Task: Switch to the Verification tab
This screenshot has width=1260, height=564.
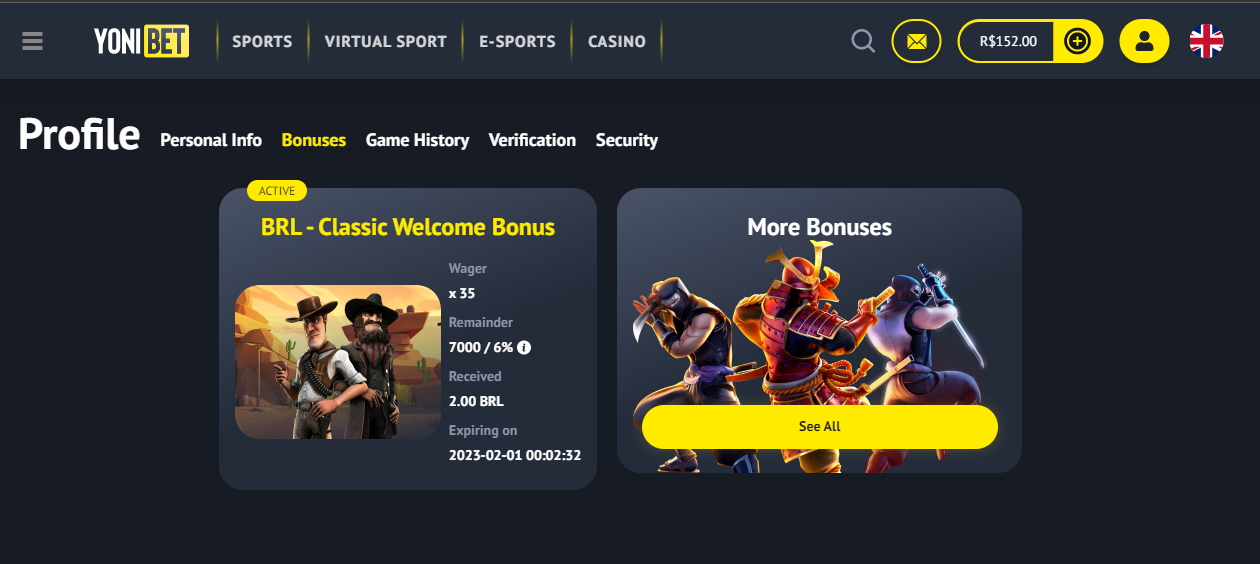Action: [x=532, y=140]
